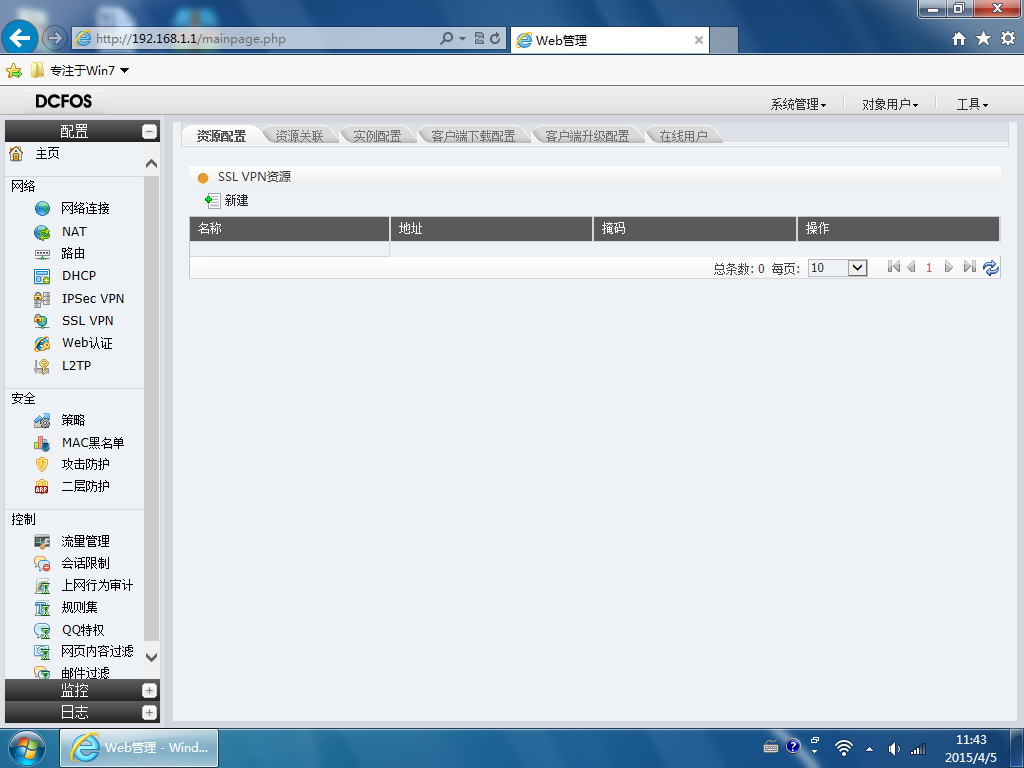Open the 会话限制 icon
Image resolution: width=1024 pixels, height=768 pixels.
pos(42,564)
